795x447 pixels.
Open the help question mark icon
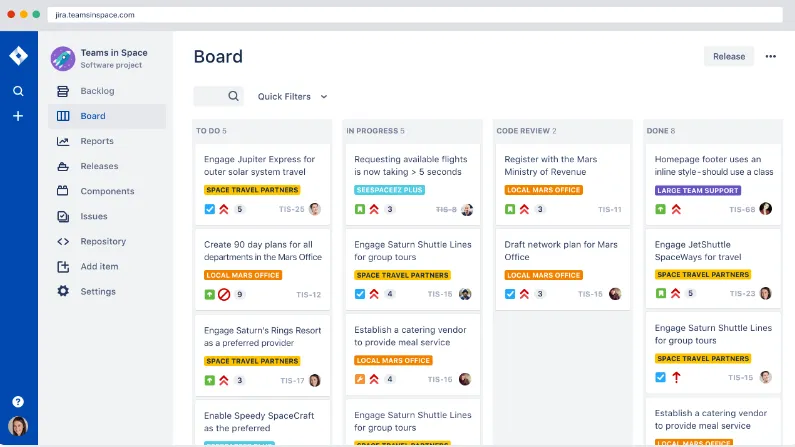(x=18, y=402)
